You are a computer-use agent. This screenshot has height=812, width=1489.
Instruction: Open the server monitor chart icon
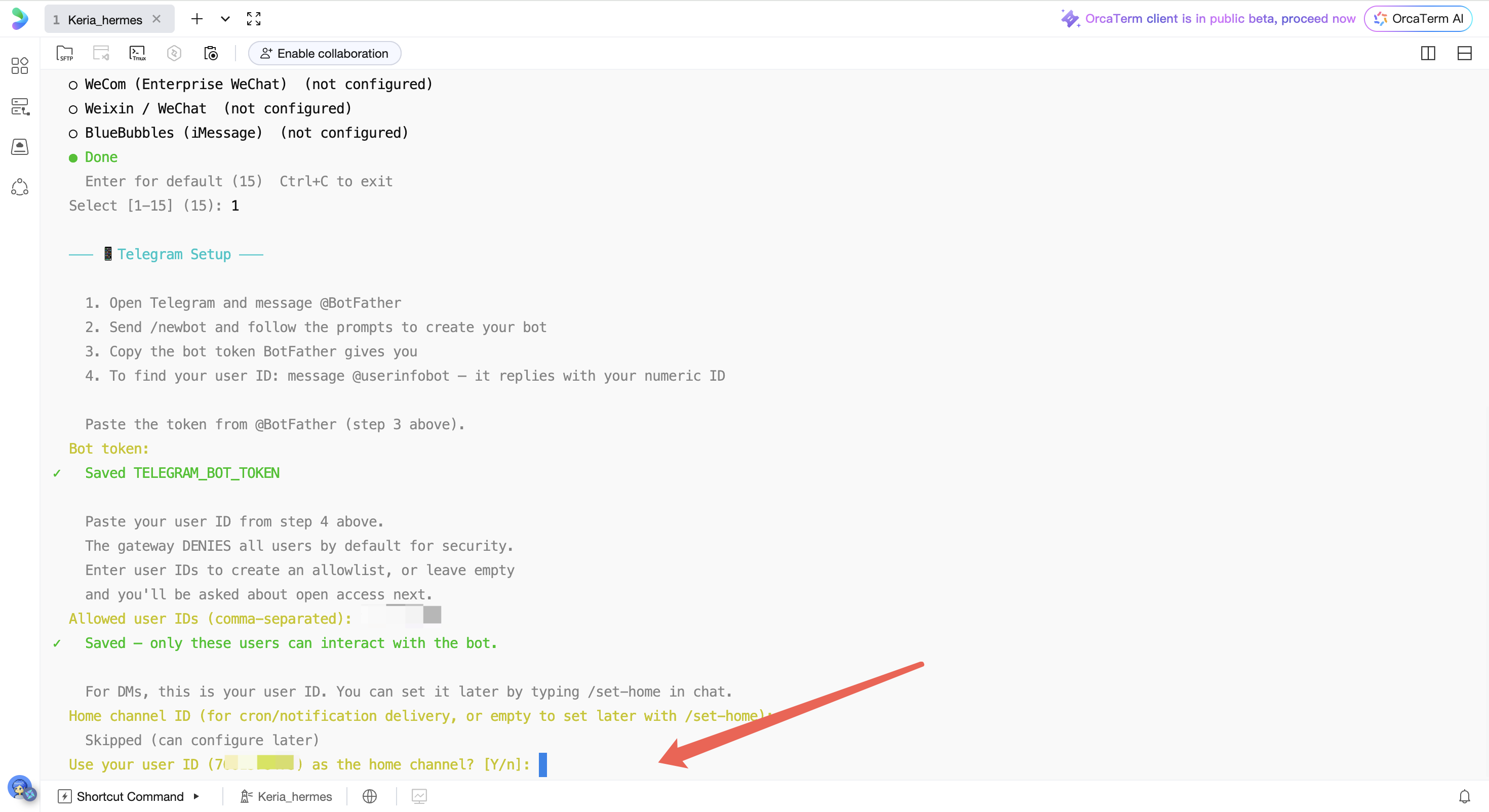pyautogui.click(x=419, y=796)
